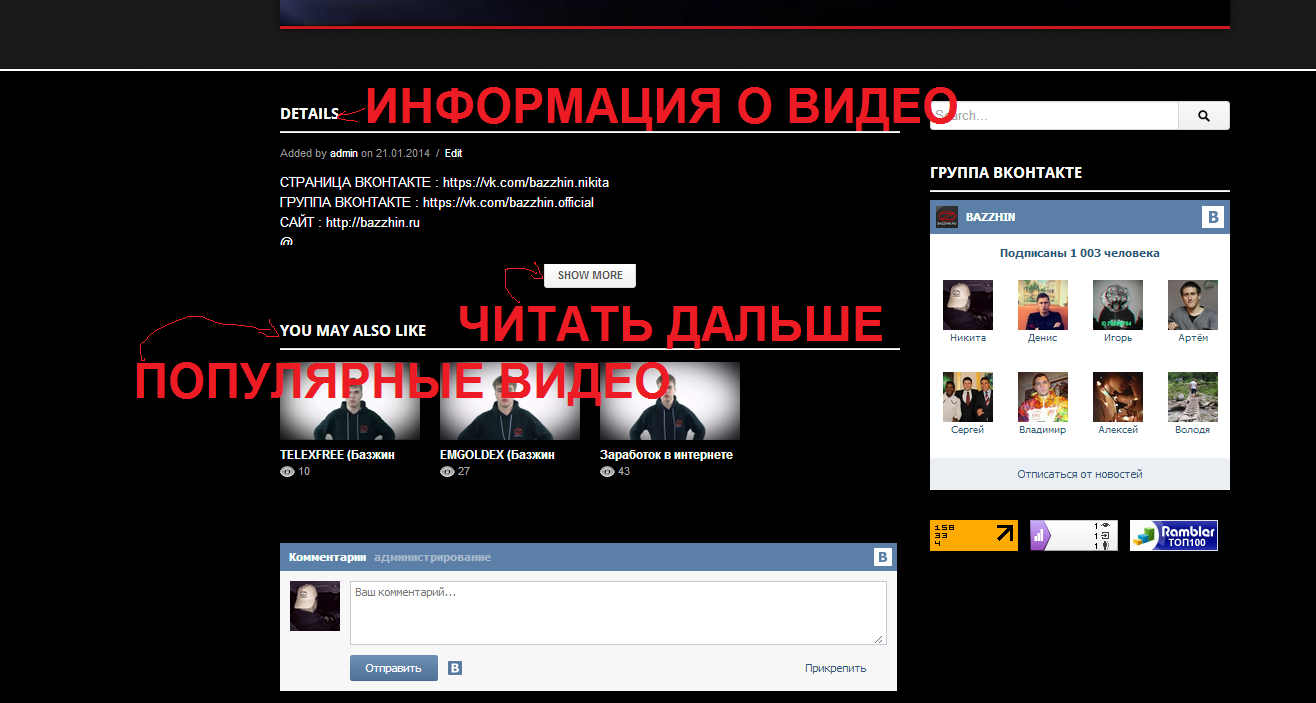Click name Володя under avatar
The image size is (1316, 703).
tap(1193, 430)
